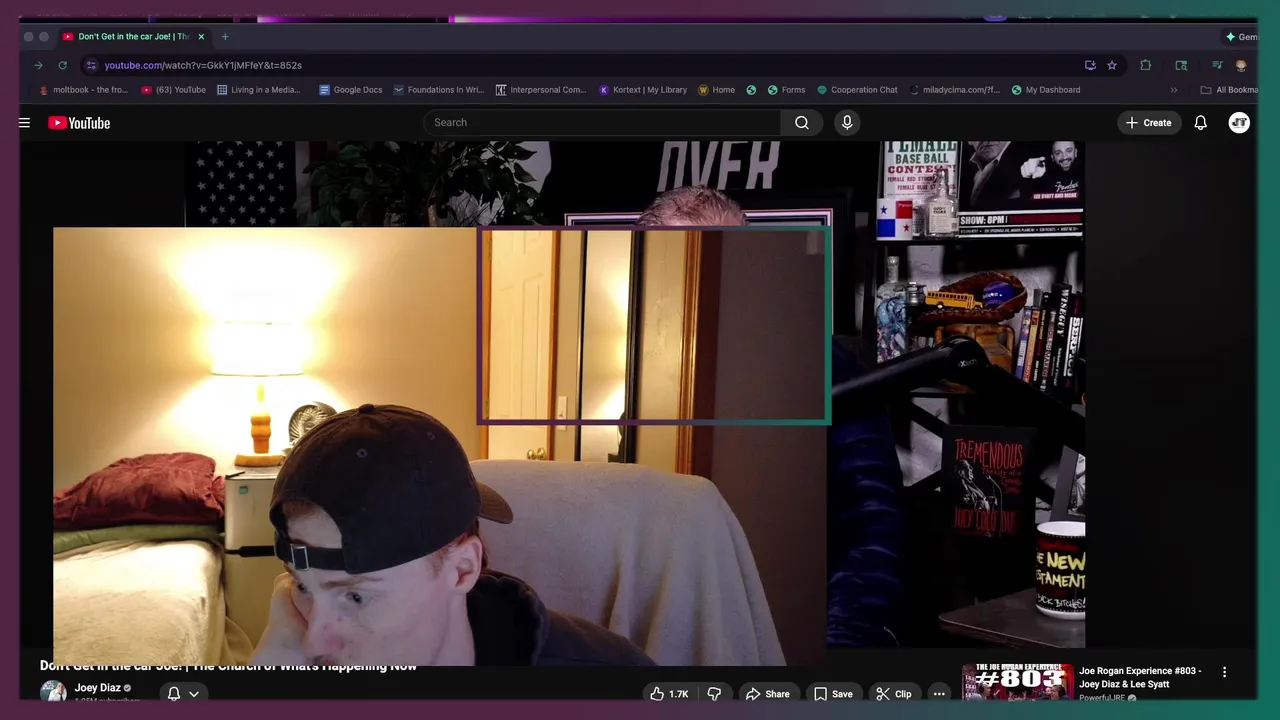Click the YouTube Search input field
The width and height of the screenshot is (1280, 720).
602,122
